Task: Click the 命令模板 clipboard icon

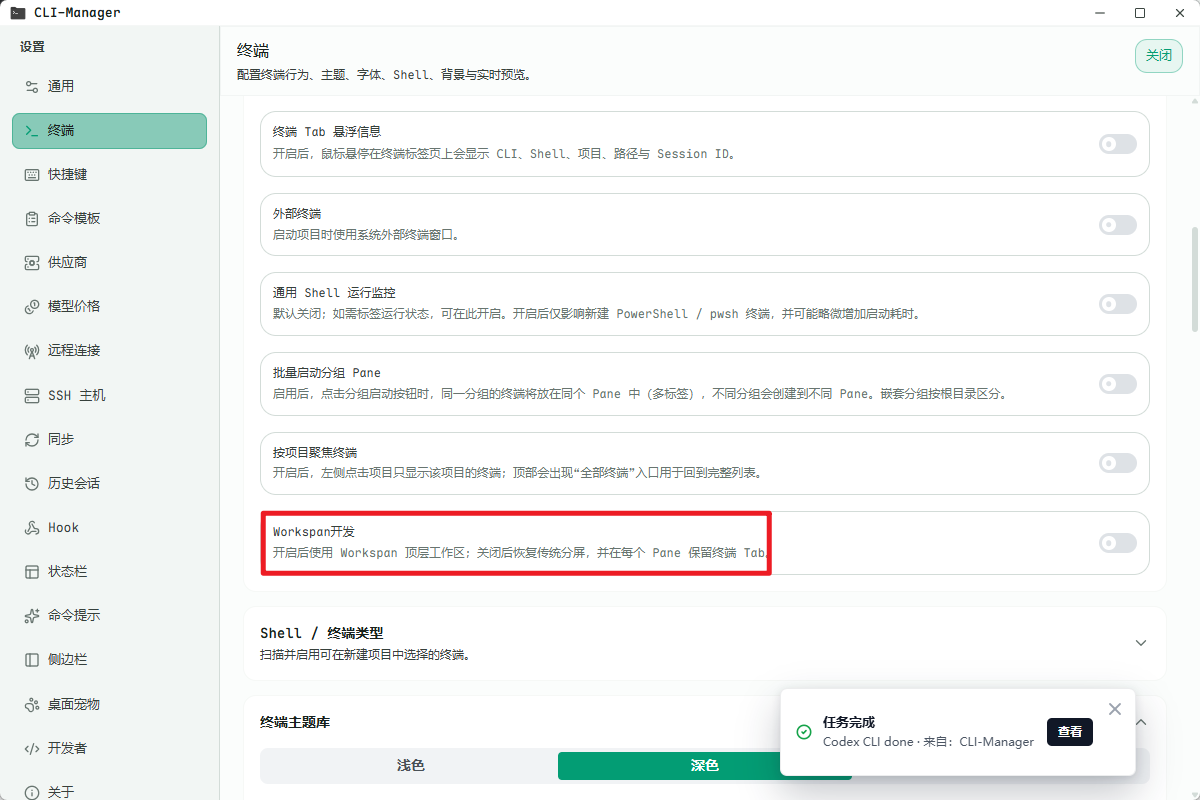Action: coord(31,218)
